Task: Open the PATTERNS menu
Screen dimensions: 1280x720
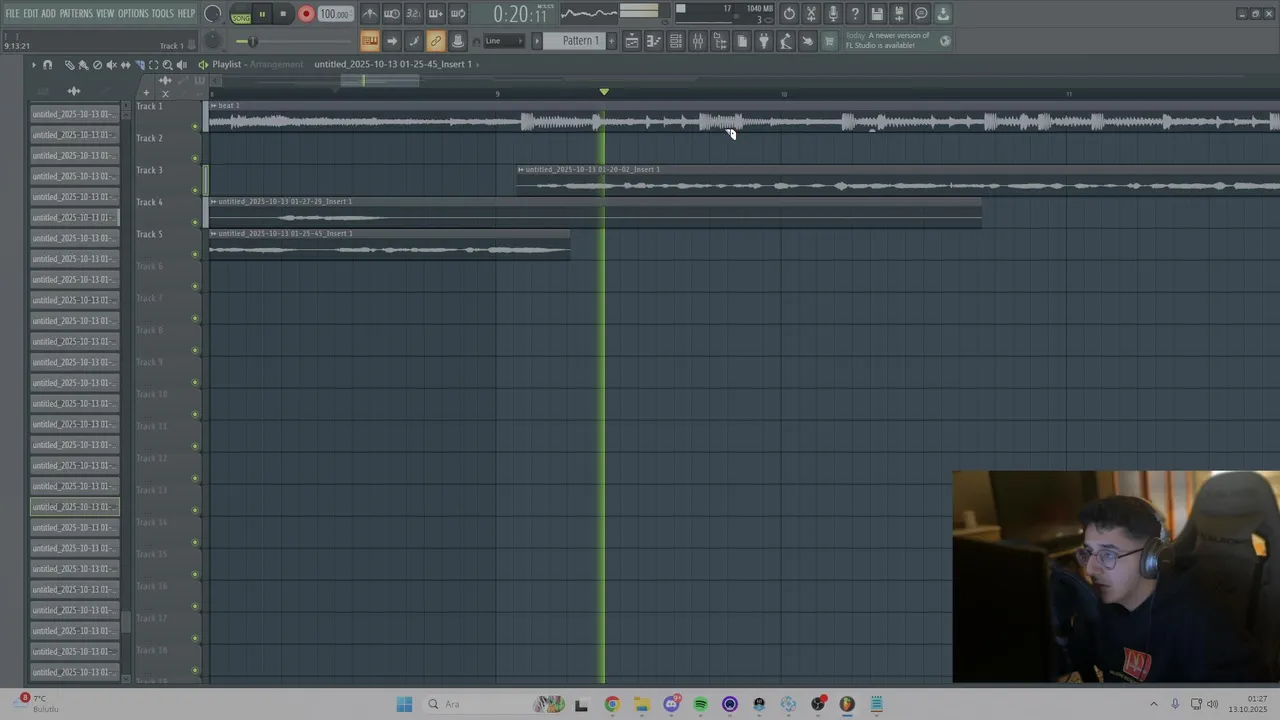Action: pyautogui.click(x=76, y=14)
